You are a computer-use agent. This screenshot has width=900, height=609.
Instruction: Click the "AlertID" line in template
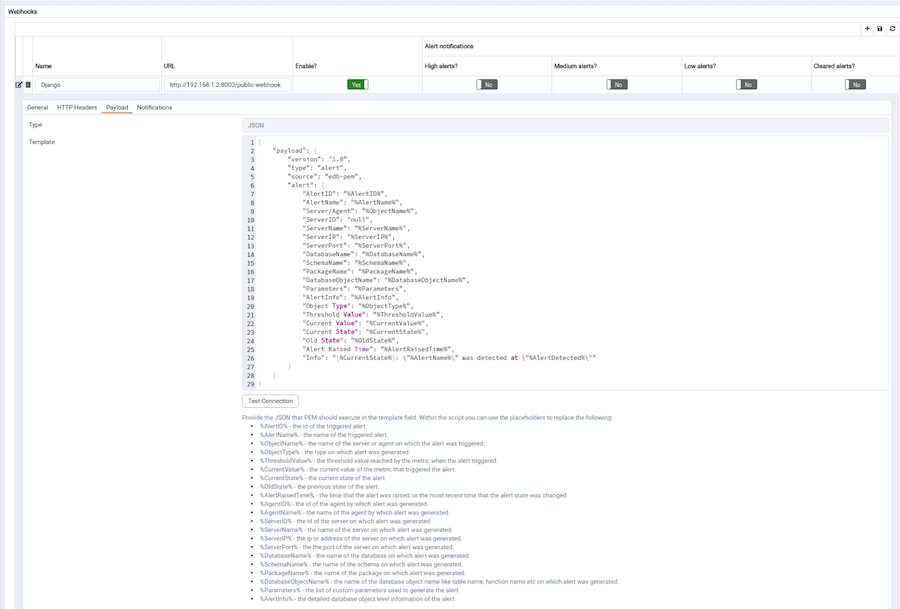[345, 194]
